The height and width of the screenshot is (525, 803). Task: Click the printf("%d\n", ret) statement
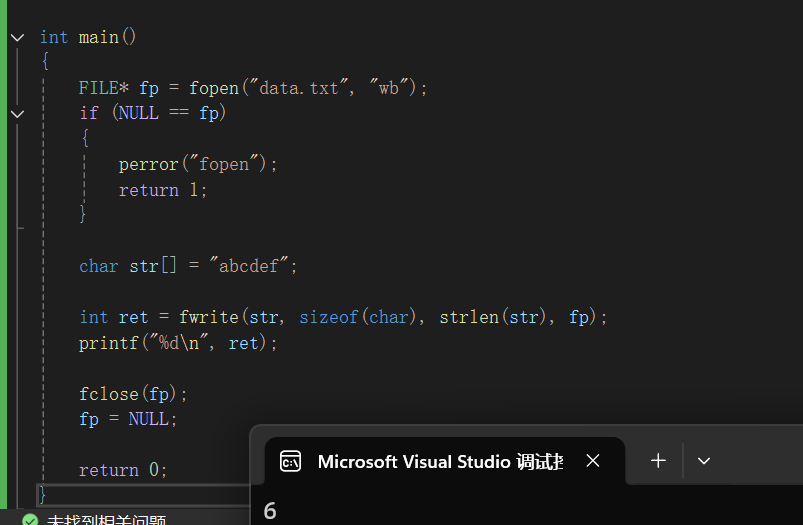178,343
